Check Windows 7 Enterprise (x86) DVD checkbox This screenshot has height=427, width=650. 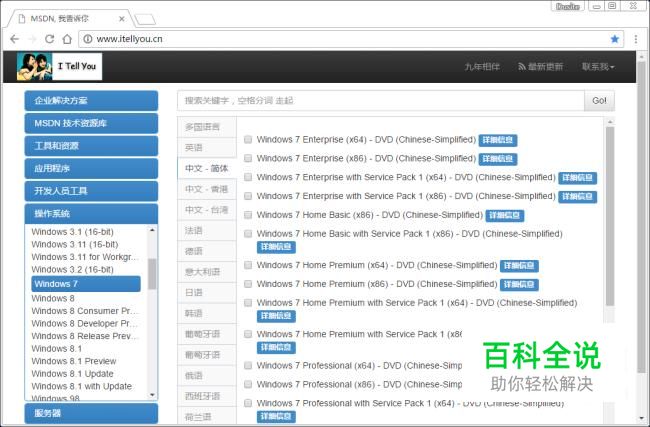pos(248,158)
